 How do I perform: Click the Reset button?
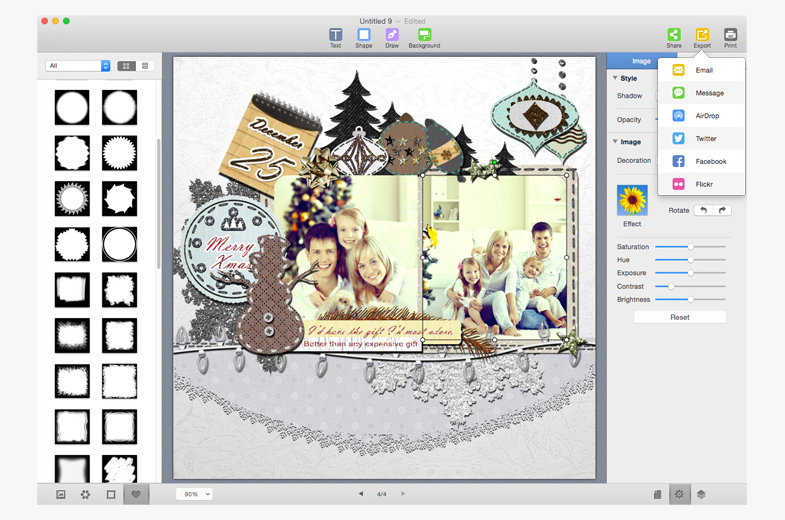point(680,317)
